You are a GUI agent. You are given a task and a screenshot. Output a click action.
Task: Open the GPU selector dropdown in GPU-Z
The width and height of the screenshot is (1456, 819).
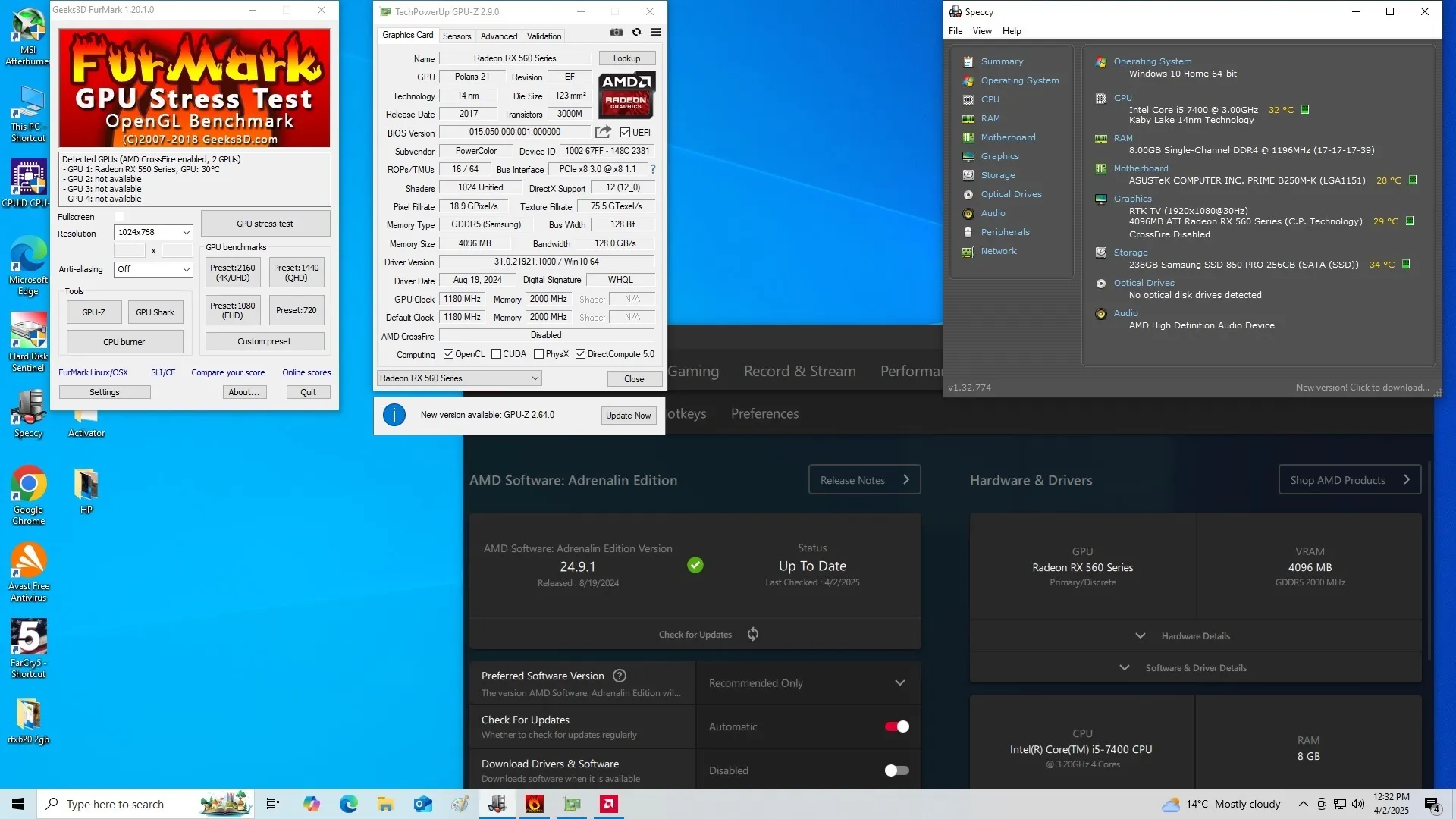459,378
